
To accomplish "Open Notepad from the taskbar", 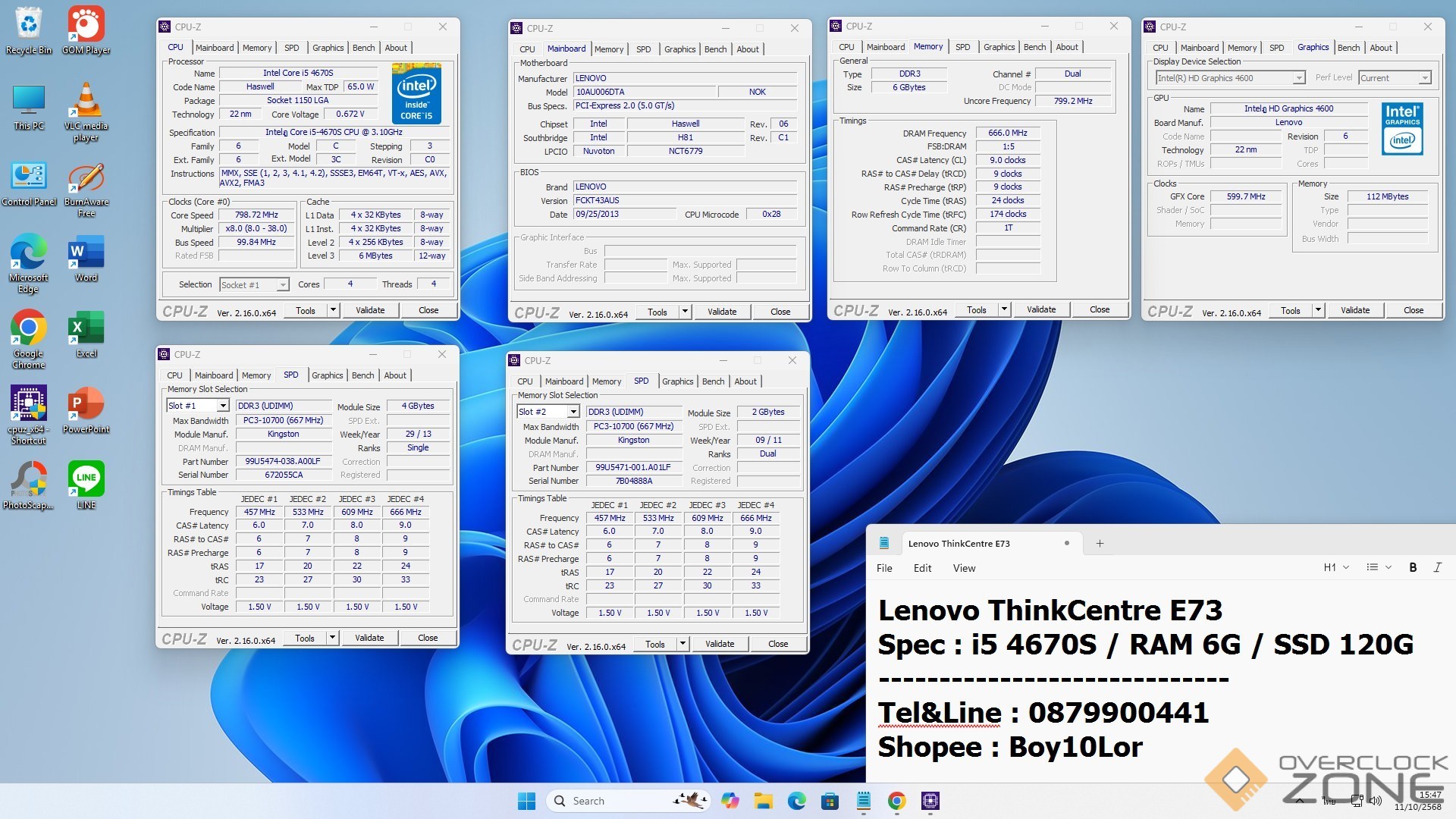I will click(x=863, y=801).
